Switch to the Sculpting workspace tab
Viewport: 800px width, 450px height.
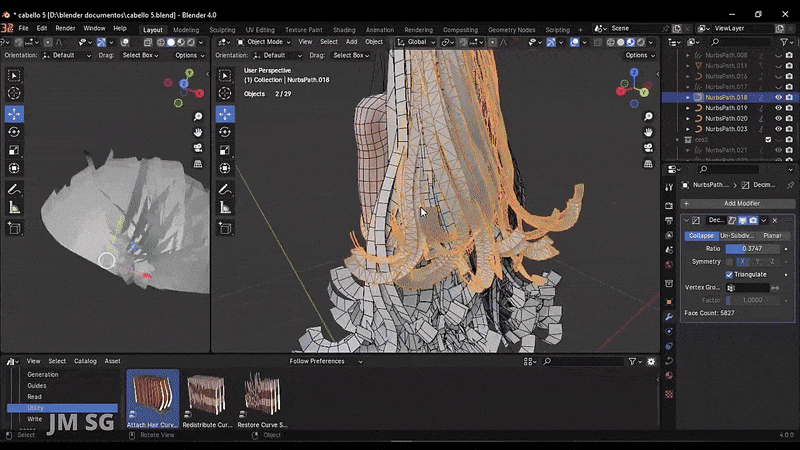pyautogui.click(x=222, y=30)
